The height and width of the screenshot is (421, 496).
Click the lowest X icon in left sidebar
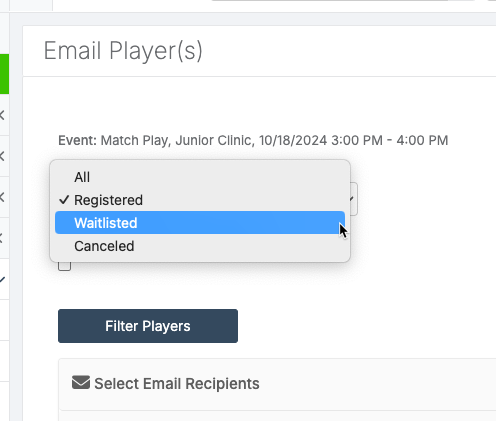tap(2, 238)
